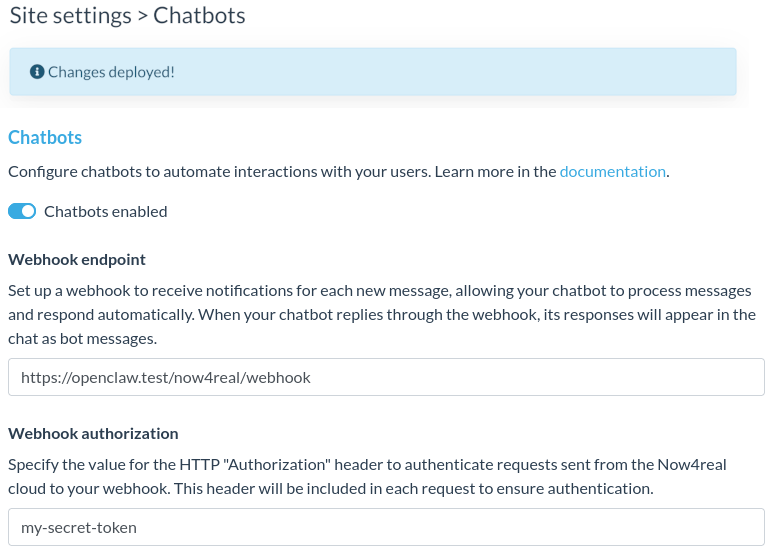
Task: Click the blue Chatbots section heading
Action: click(45, 138)
